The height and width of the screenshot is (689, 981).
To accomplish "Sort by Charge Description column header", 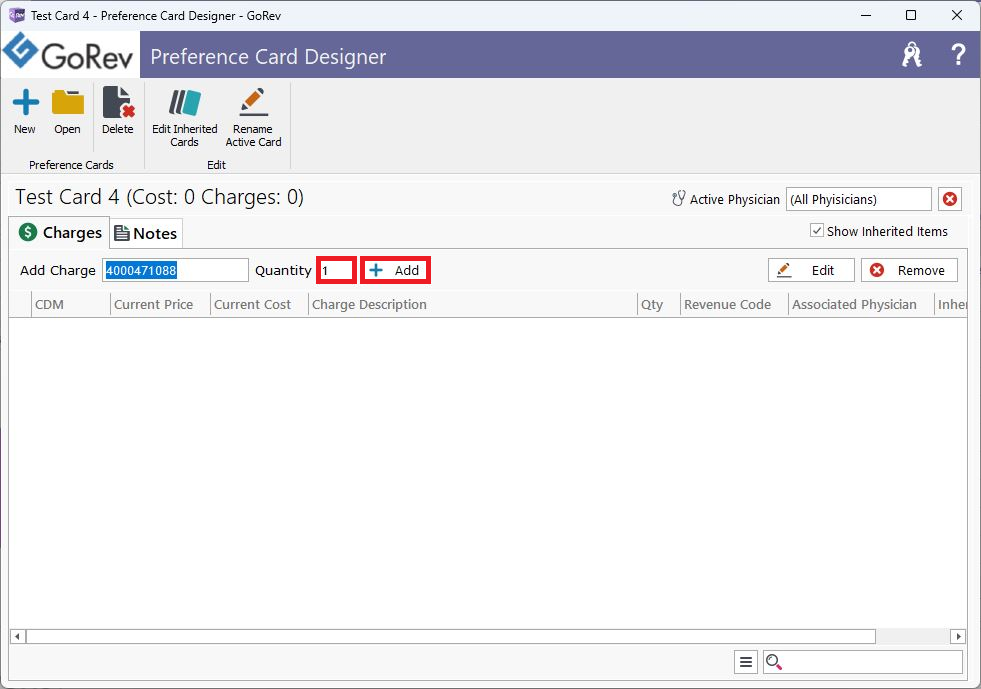I will pyautogui.click(x=472, y=305).
